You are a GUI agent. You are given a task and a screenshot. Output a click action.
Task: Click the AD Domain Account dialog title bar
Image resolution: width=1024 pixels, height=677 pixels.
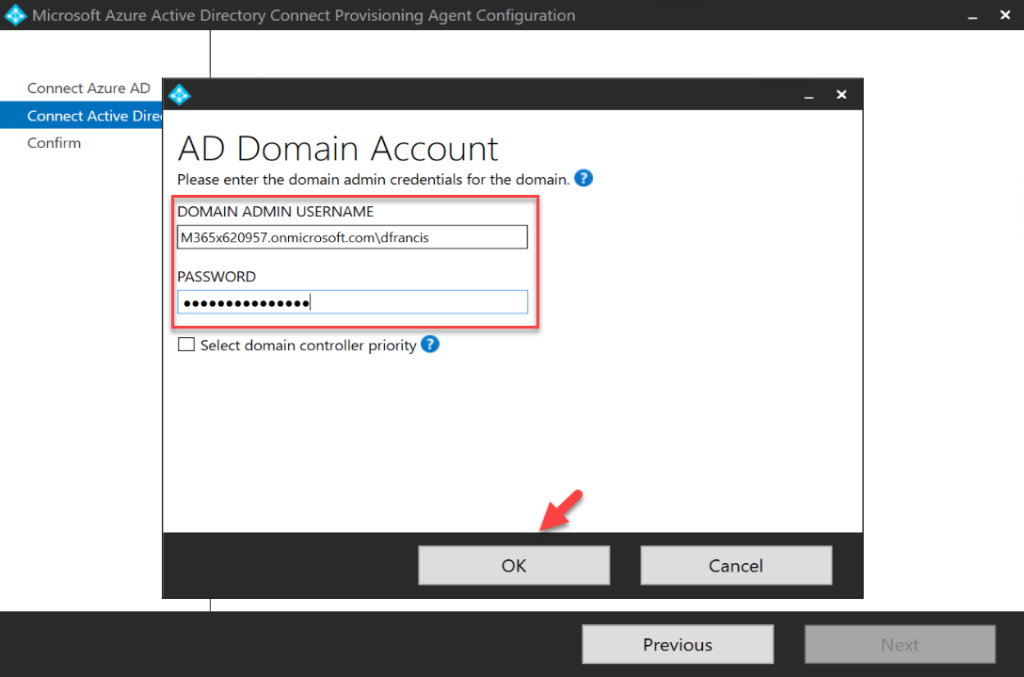pyautogui.click(x=500, y=93)
